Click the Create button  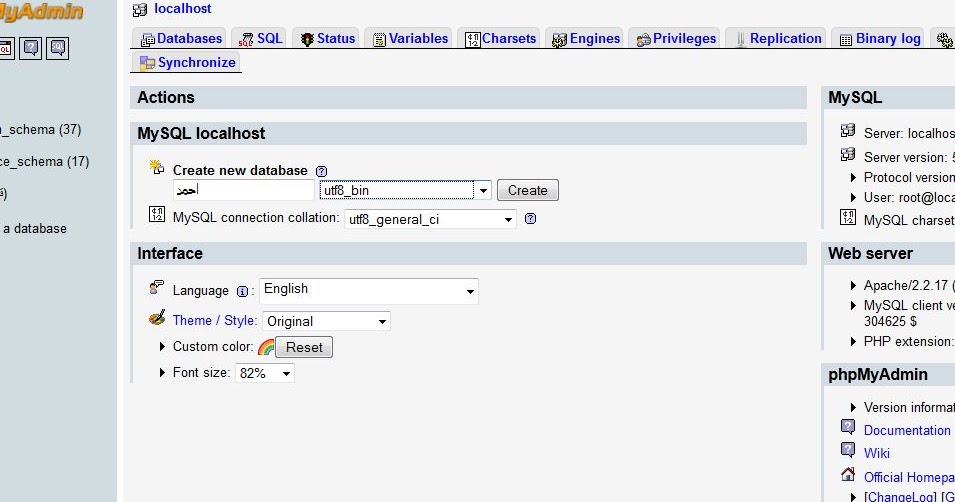(x=527, y=190)
